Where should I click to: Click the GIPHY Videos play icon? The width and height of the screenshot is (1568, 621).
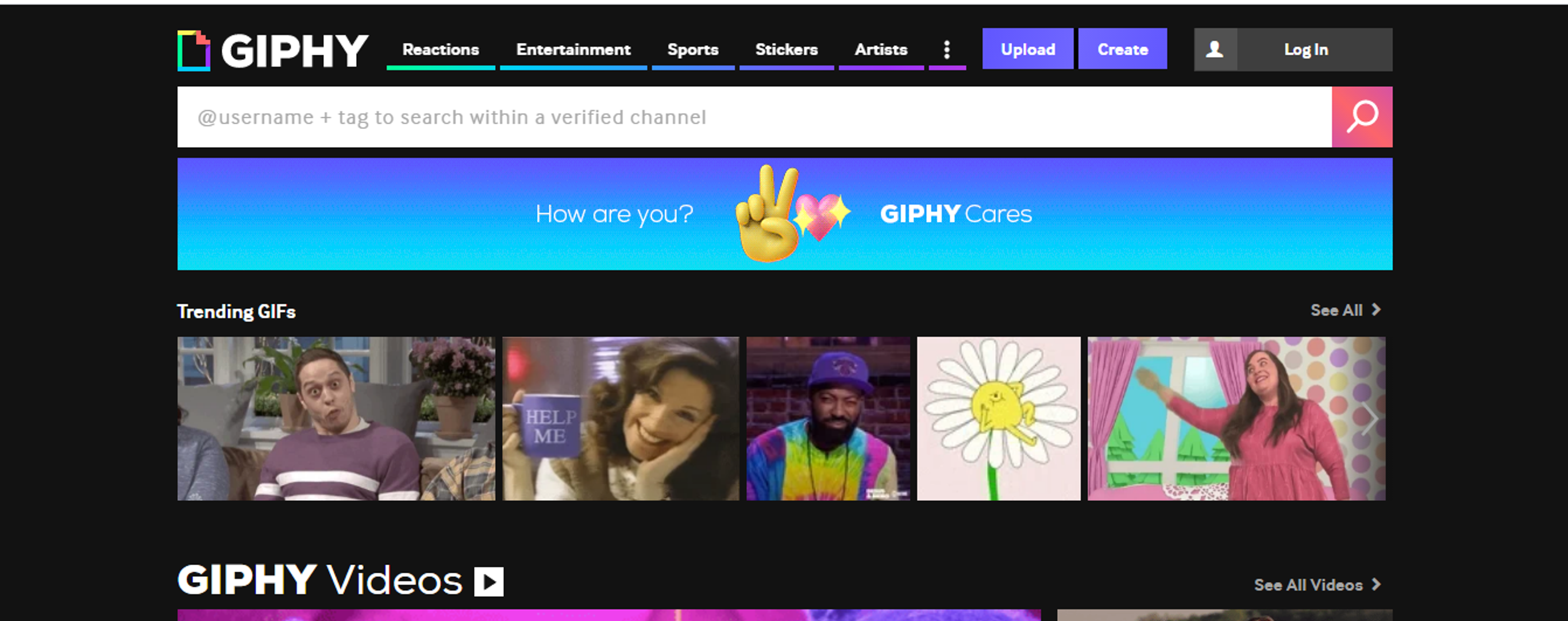click(489, 581)
